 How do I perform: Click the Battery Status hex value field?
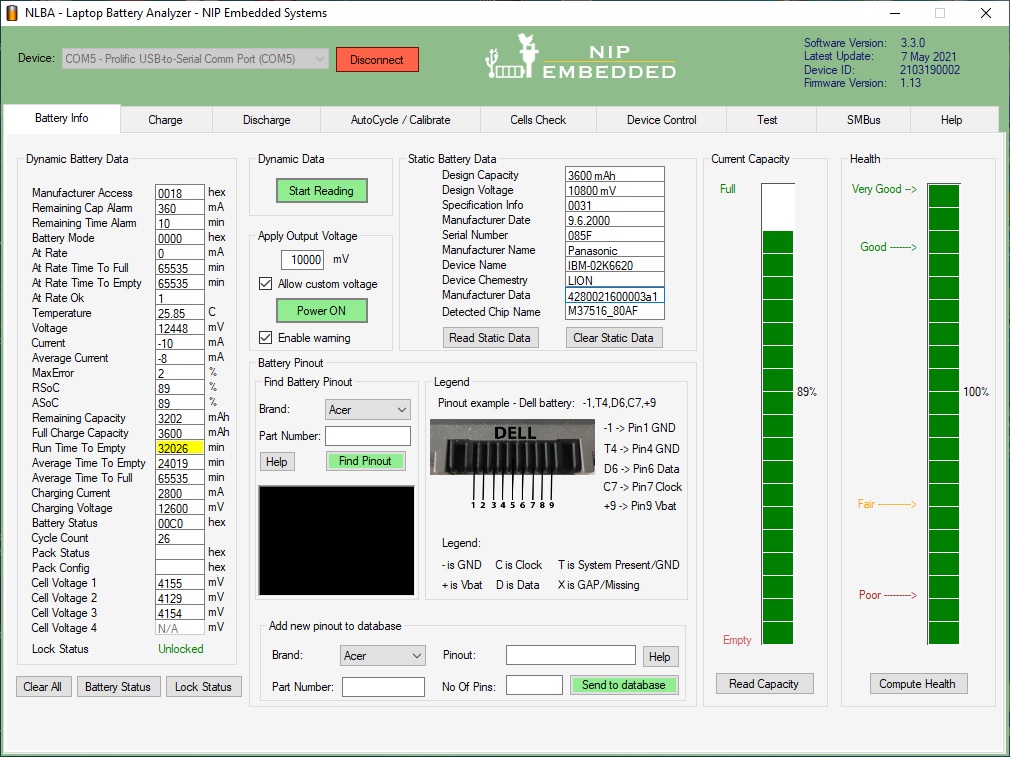[x=180, y=523]
